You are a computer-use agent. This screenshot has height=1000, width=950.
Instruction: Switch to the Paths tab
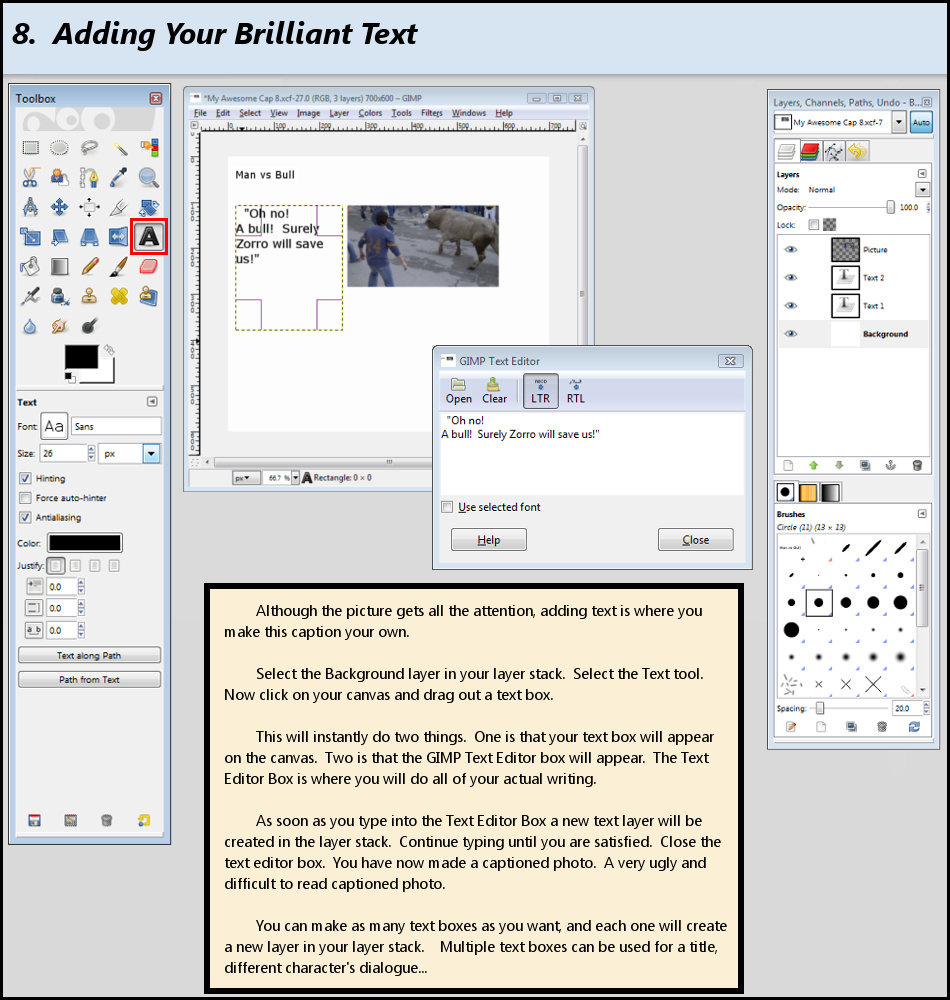(x=833, y=152)
